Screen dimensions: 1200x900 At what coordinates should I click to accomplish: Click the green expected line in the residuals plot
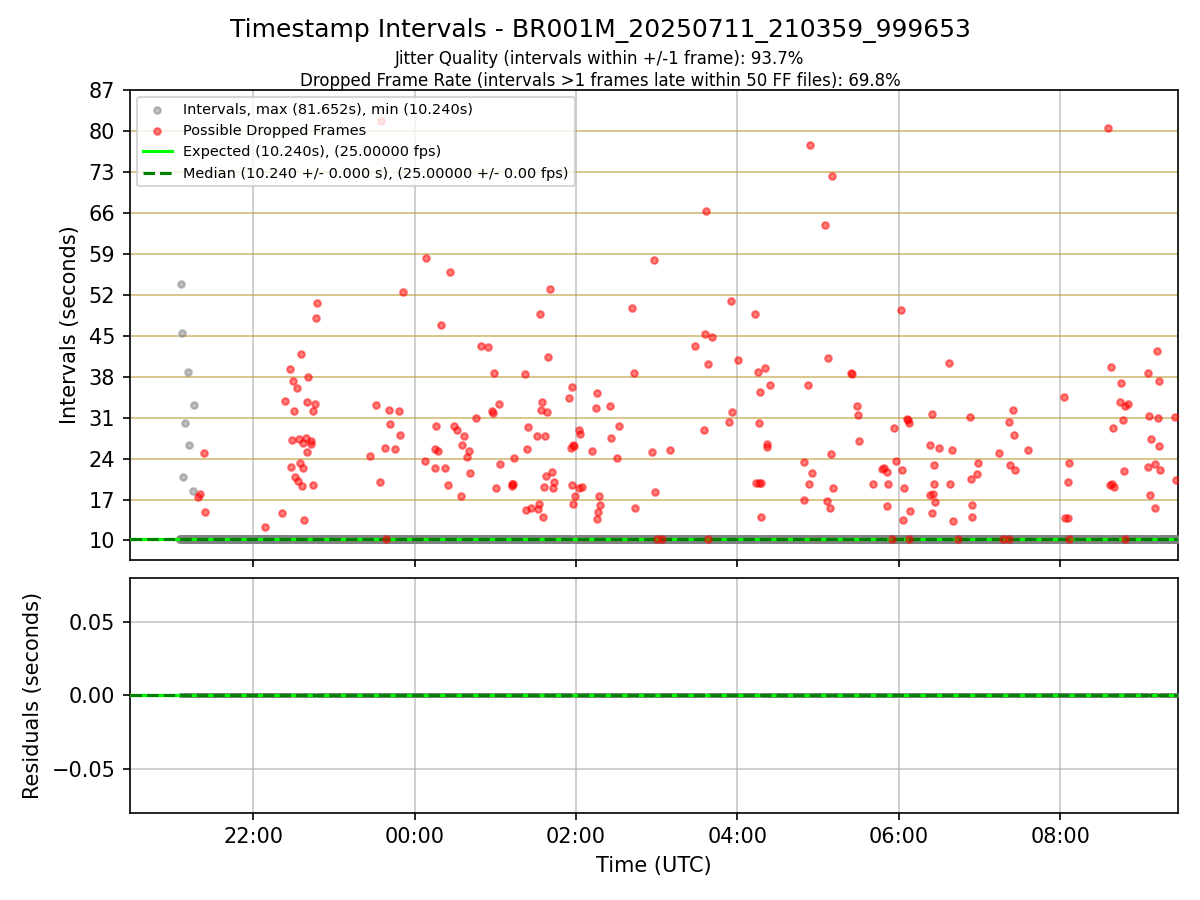pyautogui.click(x=653, y=695)
